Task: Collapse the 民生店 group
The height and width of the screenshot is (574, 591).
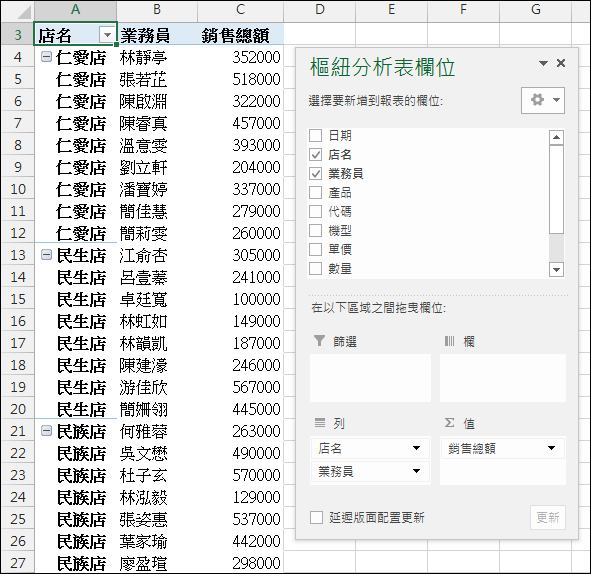Action: [46, 255]
